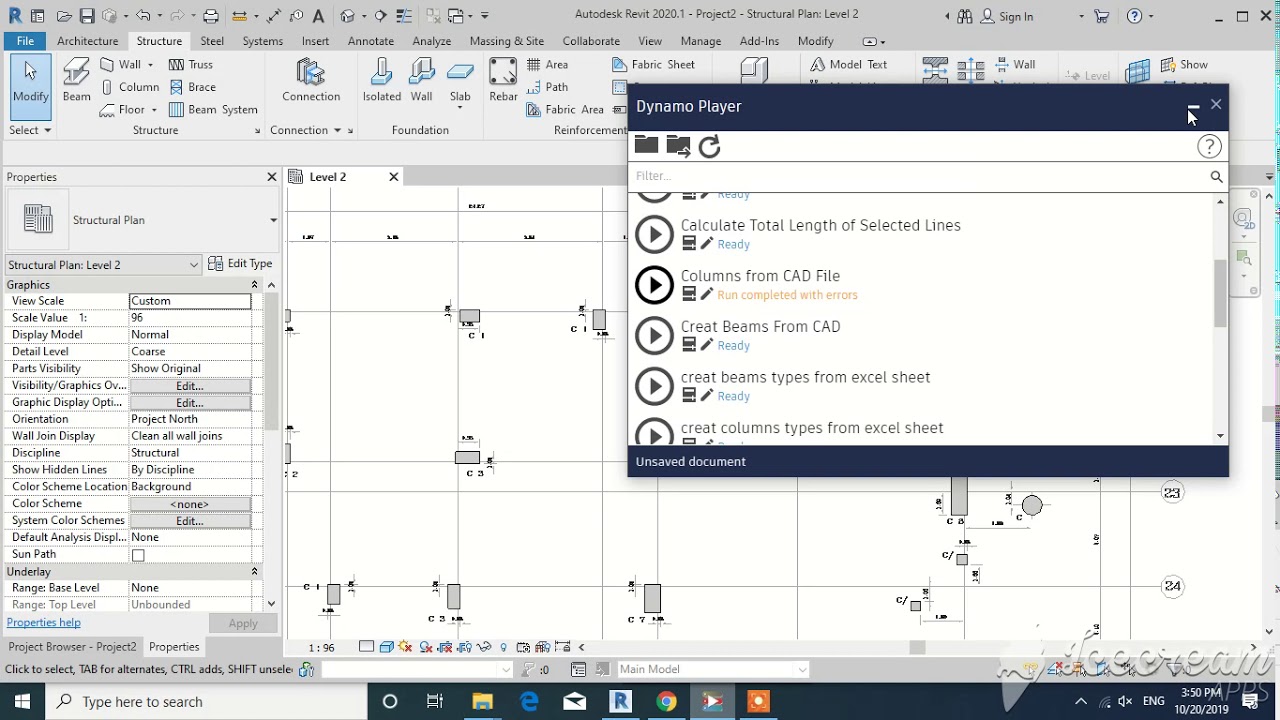Toggle reveal hidden elements lightbulb

point(504,648)
